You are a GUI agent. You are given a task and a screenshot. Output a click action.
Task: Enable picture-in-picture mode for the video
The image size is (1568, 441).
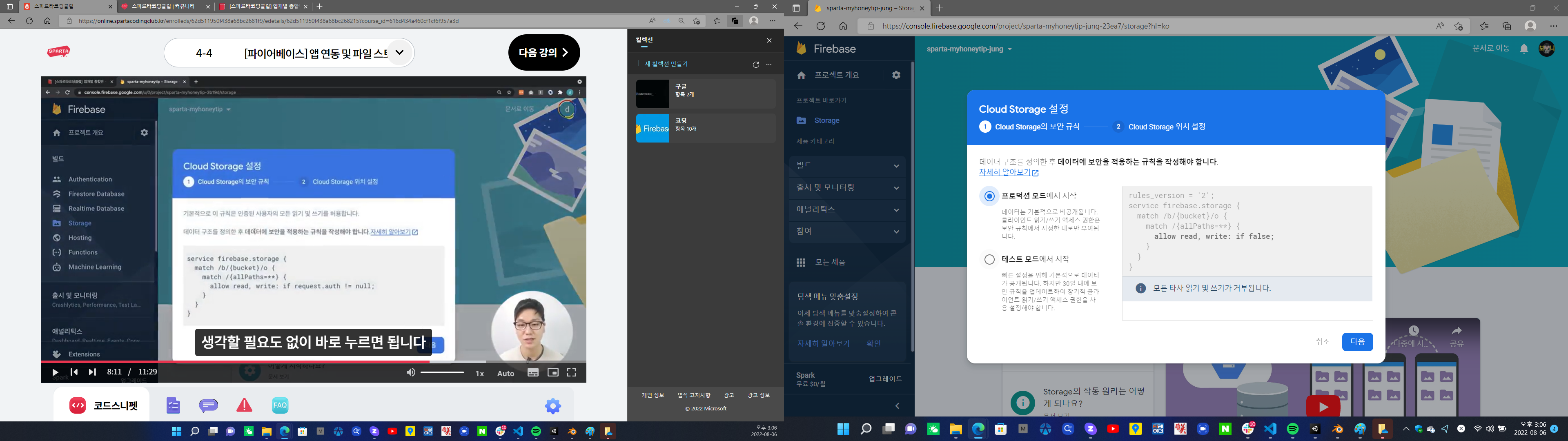pyautogui.click(x=553, y=372)
